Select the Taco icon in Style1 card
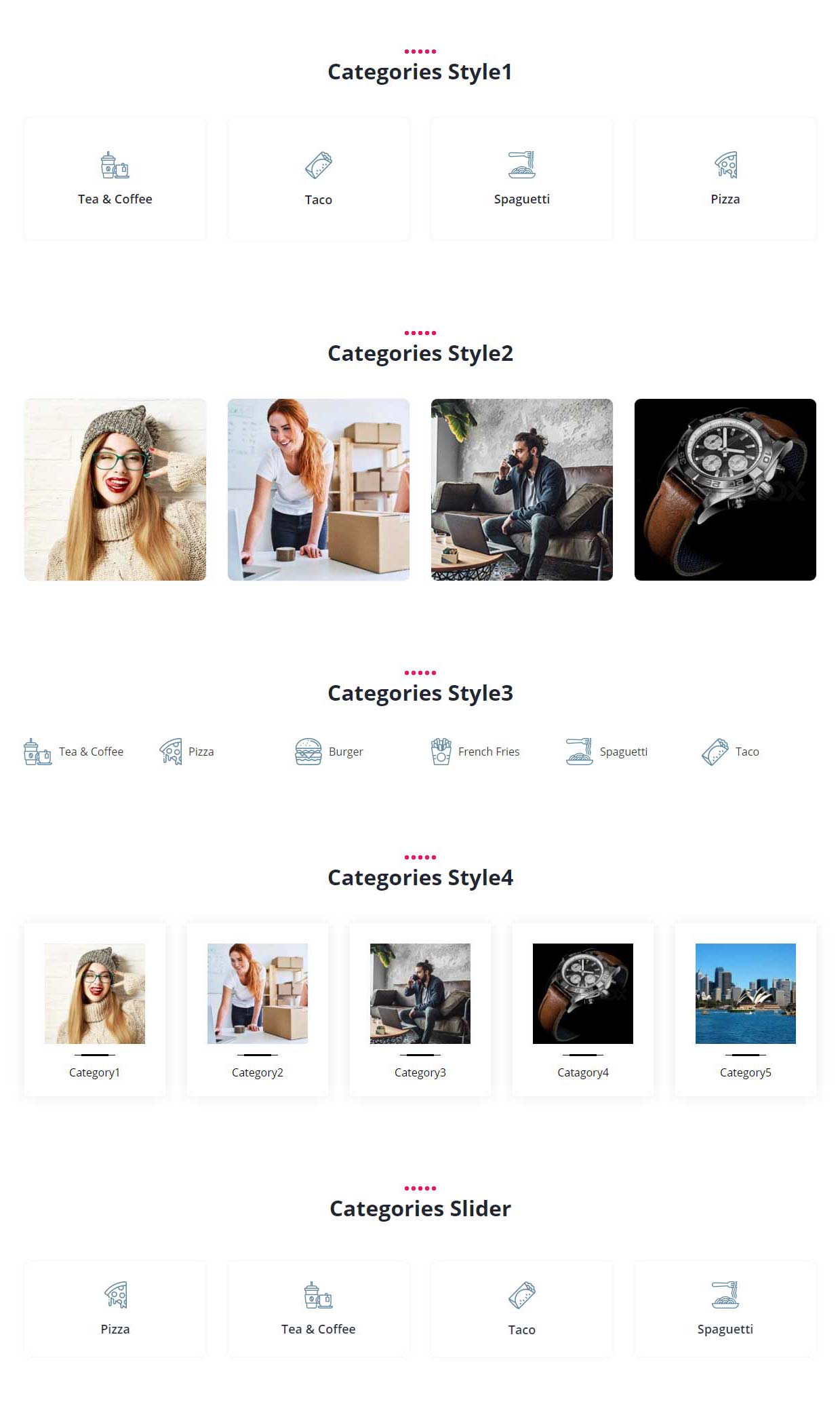The height and width of the screenshot is (1417, 840). point(318,165)
